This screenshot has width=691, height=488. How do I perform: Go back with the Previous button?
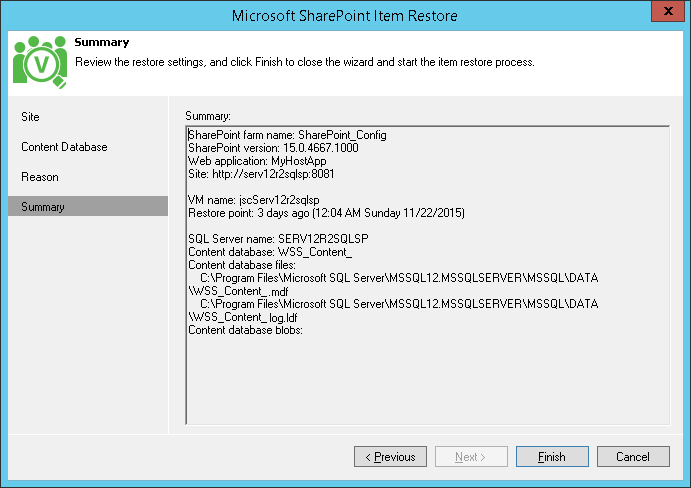point(390,456)
